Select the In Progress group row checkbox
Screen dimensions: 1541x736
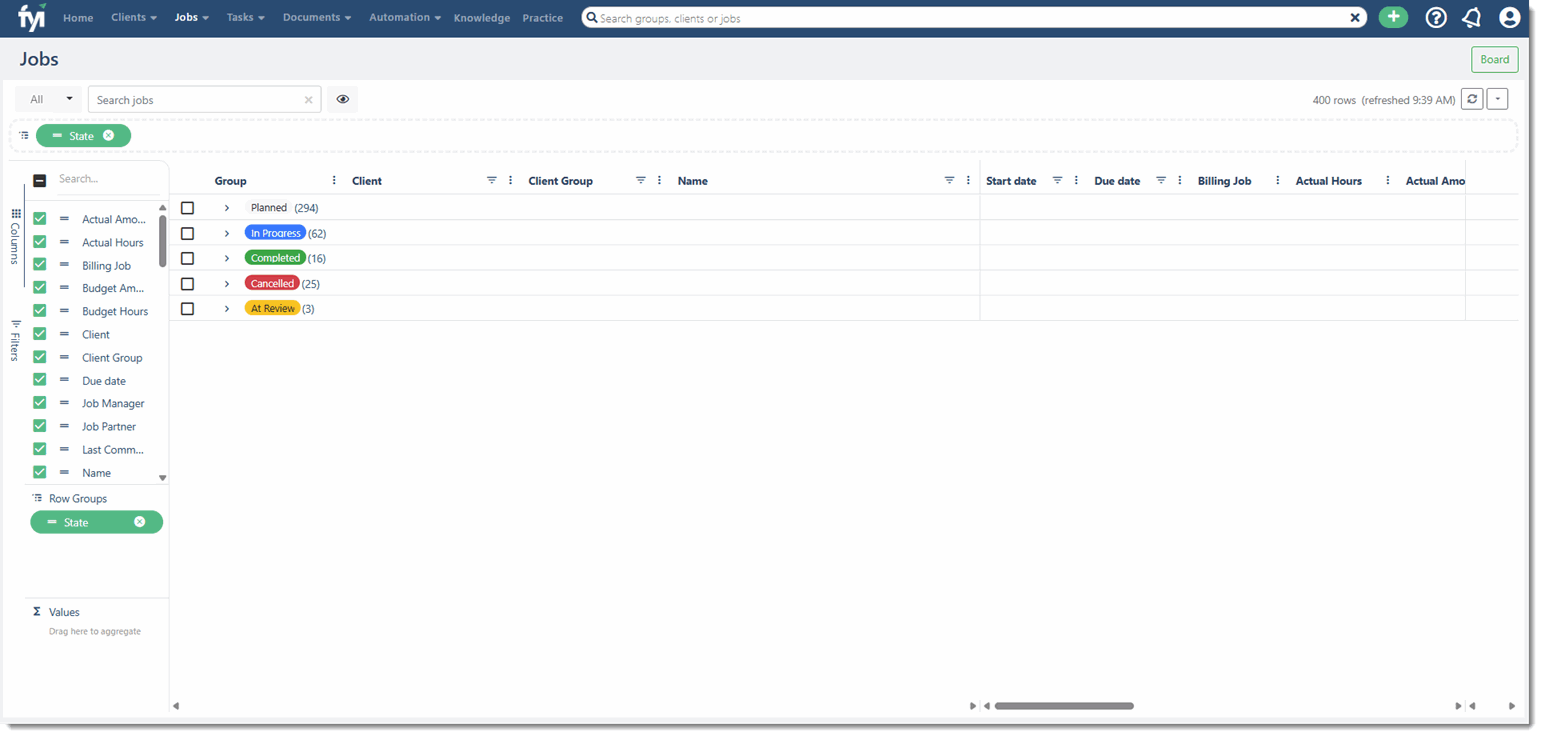(187, 233)
